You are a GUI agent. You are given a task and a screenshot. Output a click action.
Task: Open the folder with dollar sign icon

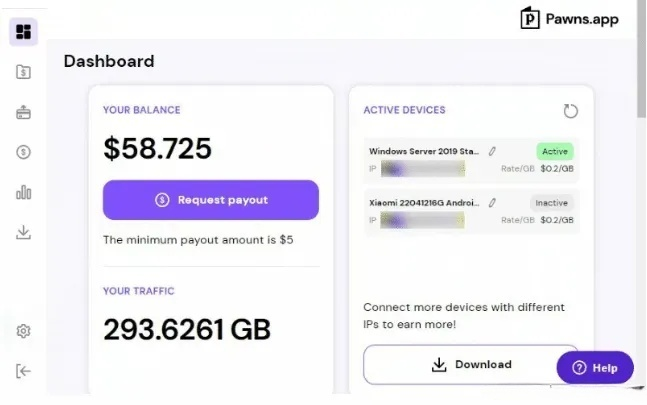(23, 72)
